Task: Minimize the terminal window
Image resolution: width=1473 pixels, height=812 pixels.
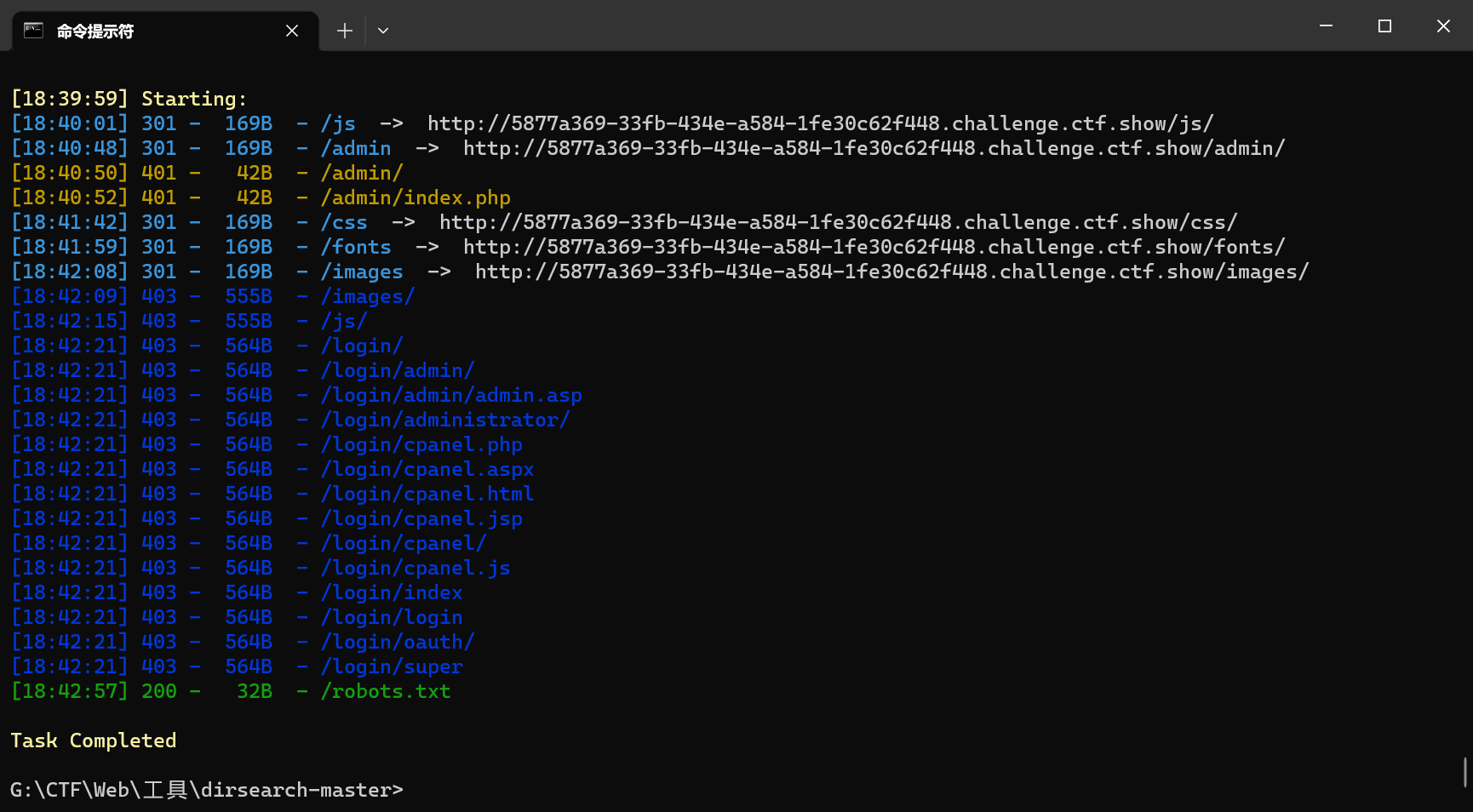Action: click(x=1326, y=26)
